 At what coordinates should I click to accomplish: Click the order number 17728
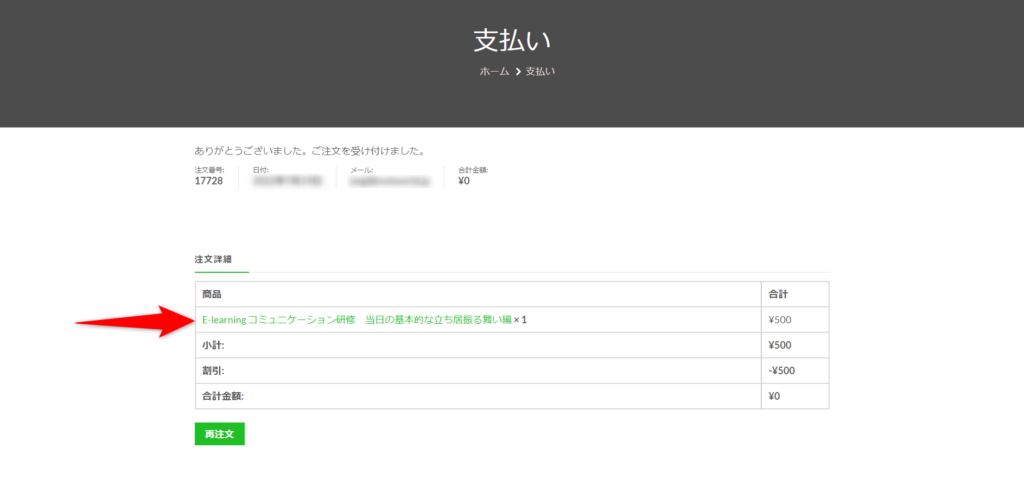tap(209, 182)
